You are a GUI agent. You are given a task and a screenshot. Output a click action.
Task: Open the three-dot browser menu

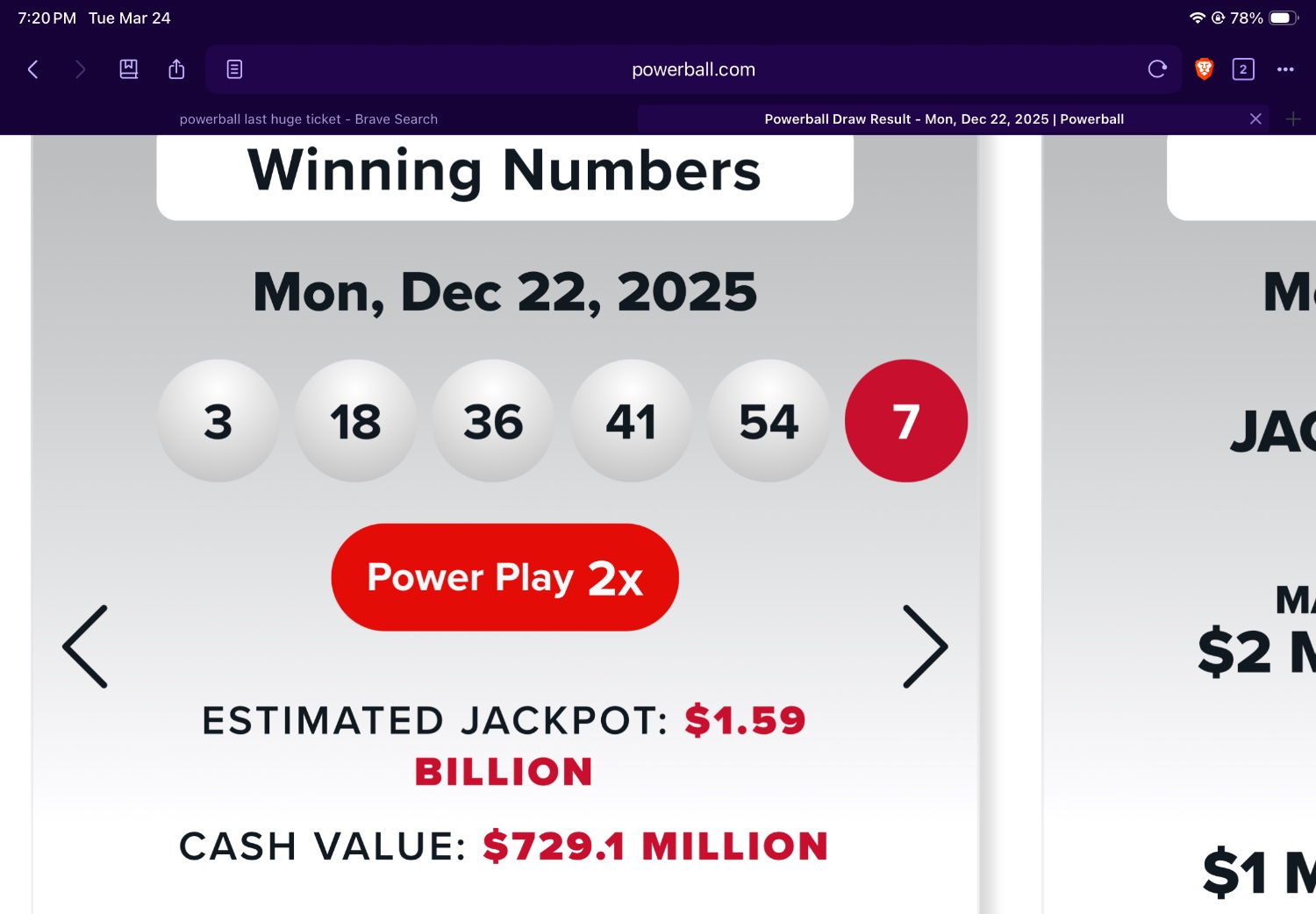(x=1285, y=69)
